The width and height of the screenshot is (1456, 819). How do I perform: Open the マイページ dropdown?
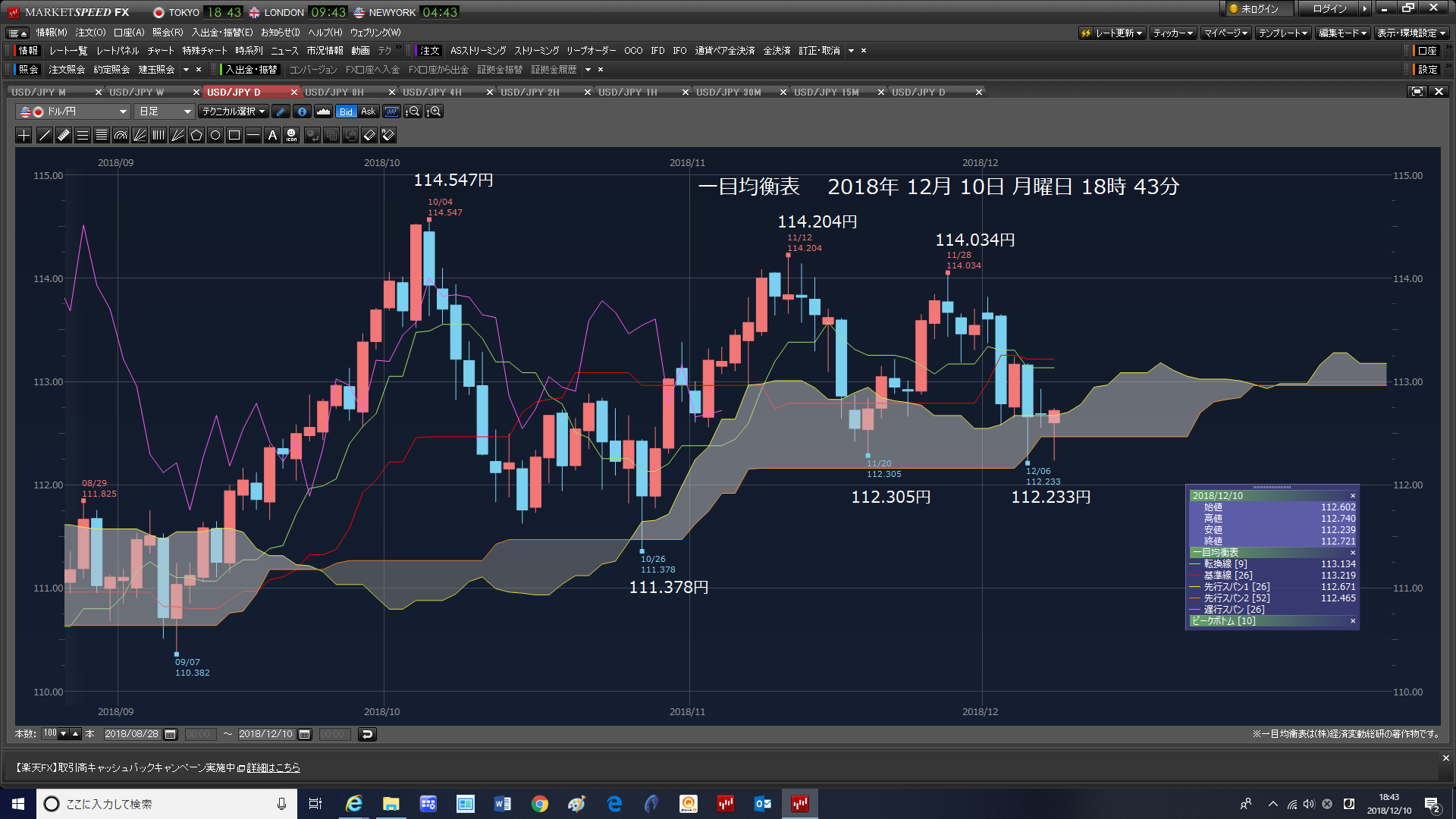coord(1226,33)
